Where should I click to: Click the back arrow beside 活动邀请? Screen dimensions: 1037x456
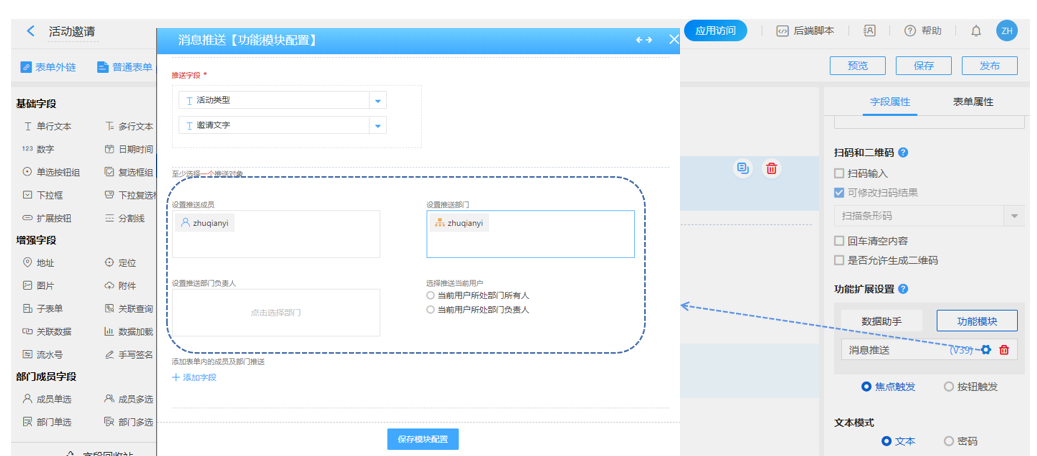tap(31, 32)
